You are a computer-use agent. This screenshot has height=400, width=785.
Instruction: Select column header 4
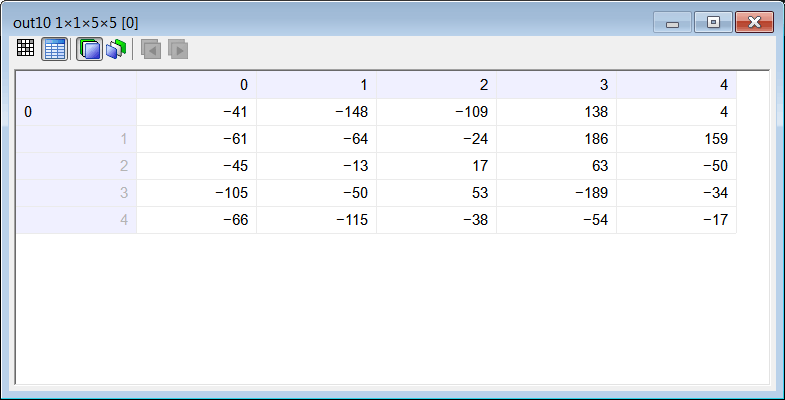[x=676, y=85]
